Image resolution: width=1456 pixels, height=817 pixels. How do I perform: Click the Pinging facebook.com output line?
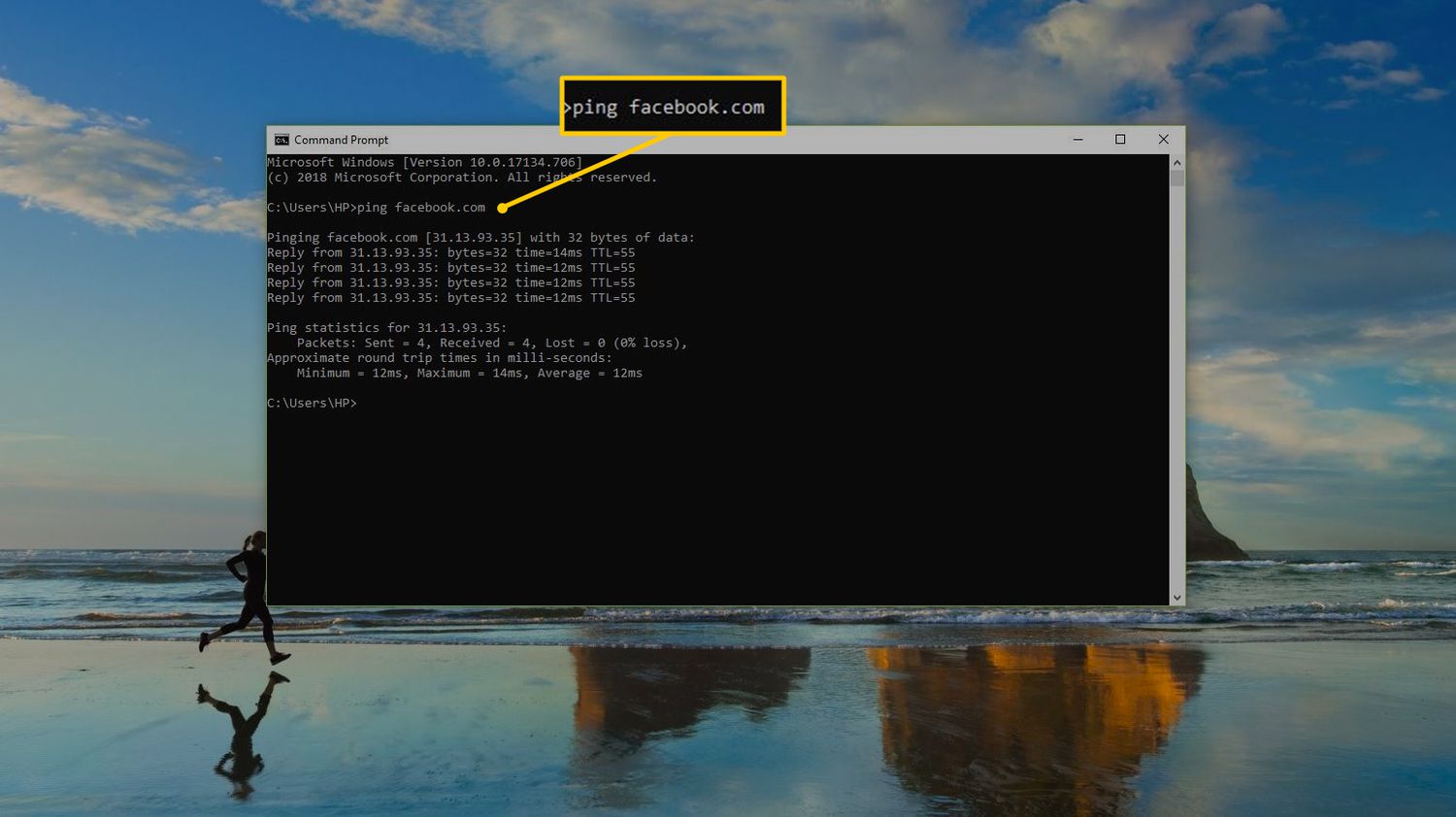click(x=480, y=238)
